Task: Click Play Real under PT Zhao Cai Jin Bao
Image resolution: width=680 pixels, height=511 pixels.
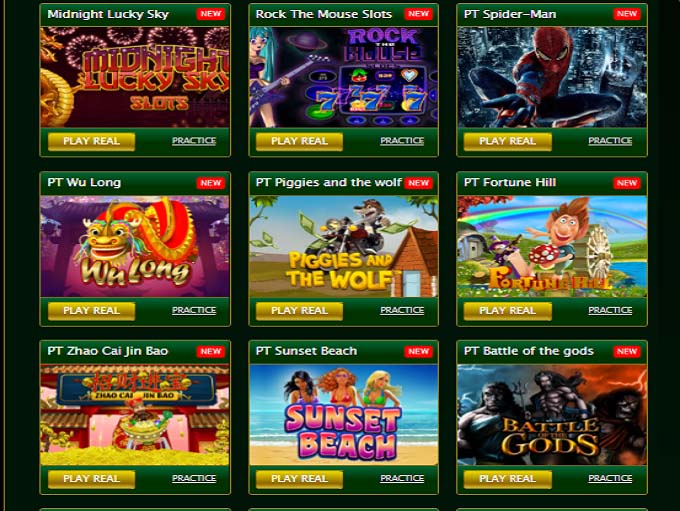Action: [92, 479]
